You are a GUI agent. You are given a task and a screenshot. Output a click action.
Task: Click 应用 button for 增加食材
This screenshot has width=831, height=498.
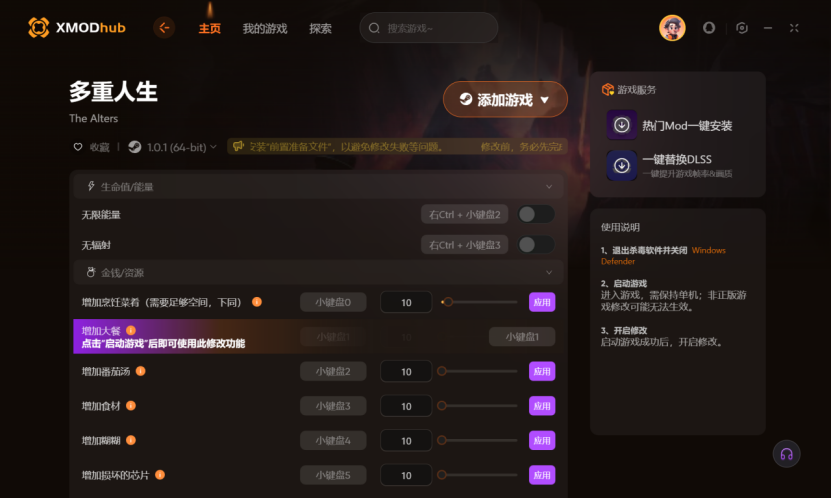(542, 406)
